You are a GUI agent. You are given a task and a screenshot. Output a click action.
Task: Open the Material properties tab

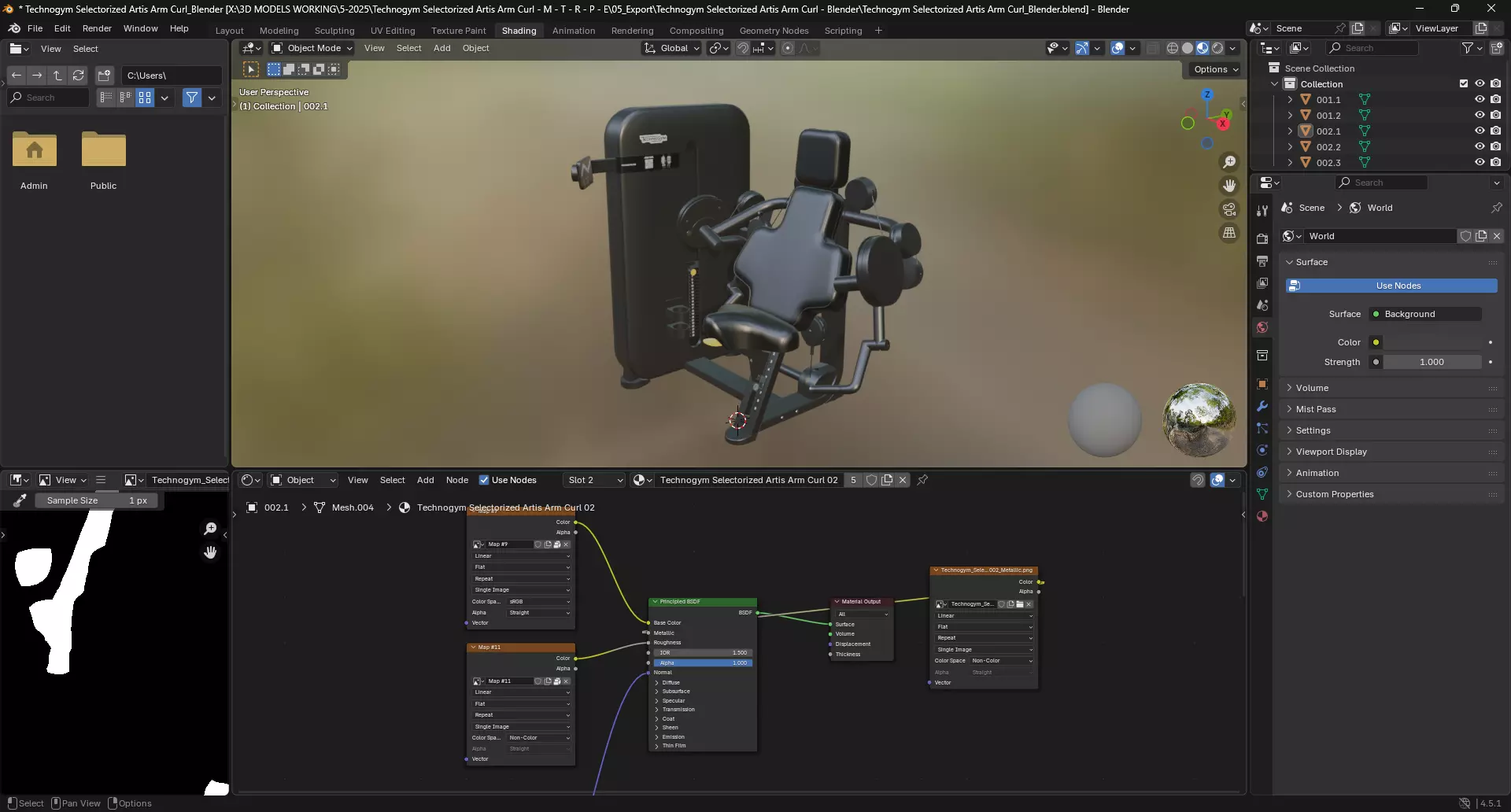pos(1262,516)
